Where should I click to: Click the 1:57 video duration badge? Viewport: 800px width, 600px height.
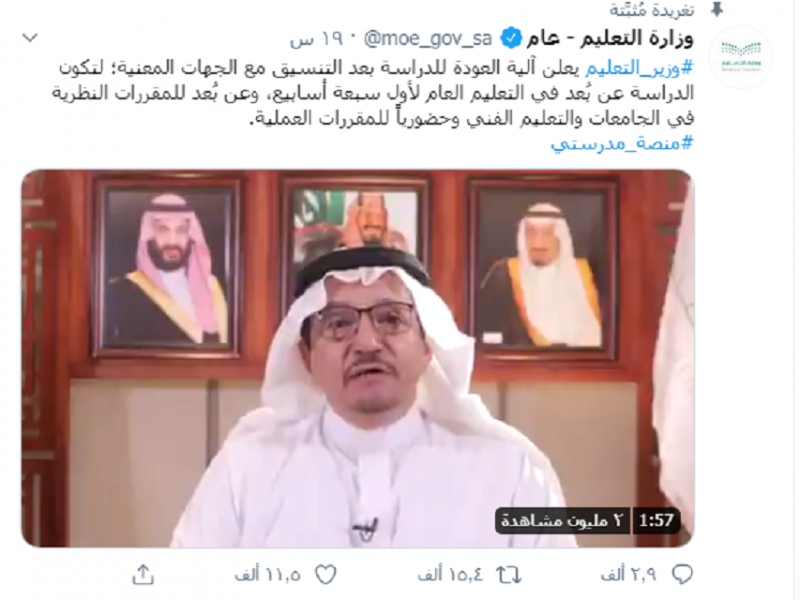[656, 520]
